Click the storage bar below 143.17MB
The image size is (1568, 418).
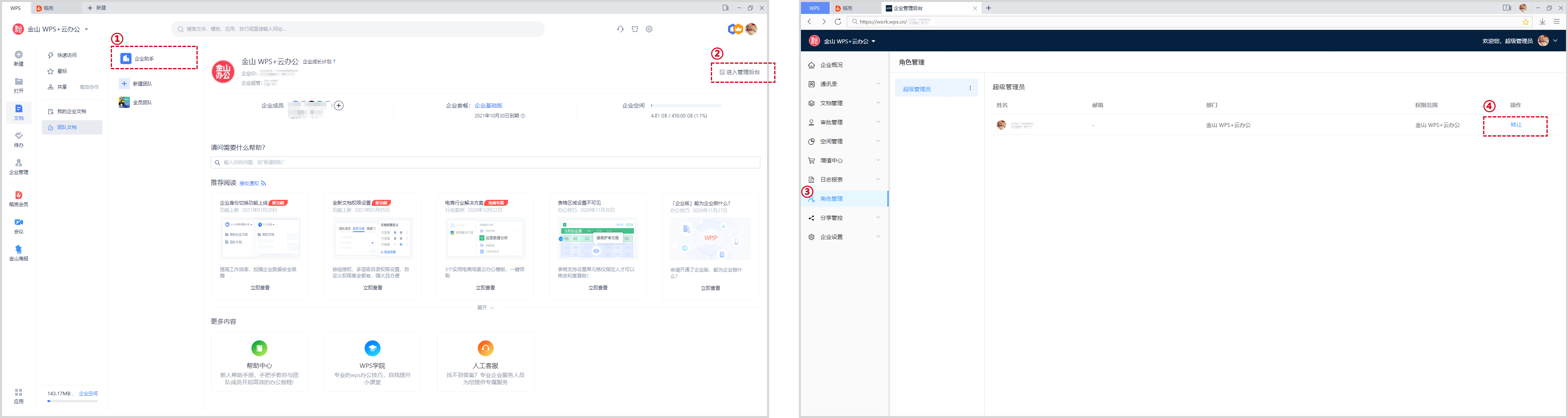click(x=73, y=402)
